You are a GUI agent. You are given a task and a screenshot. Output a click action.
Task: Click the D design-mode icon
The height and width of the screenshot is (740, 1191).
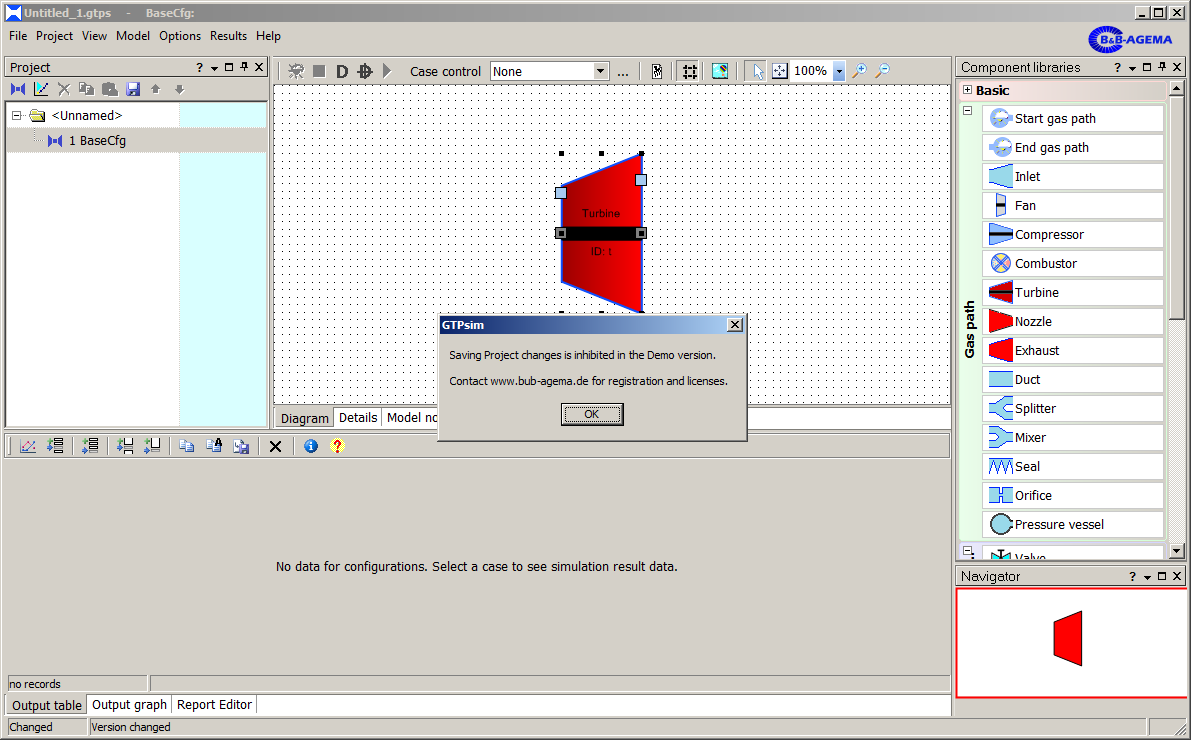tap(342, 71)
